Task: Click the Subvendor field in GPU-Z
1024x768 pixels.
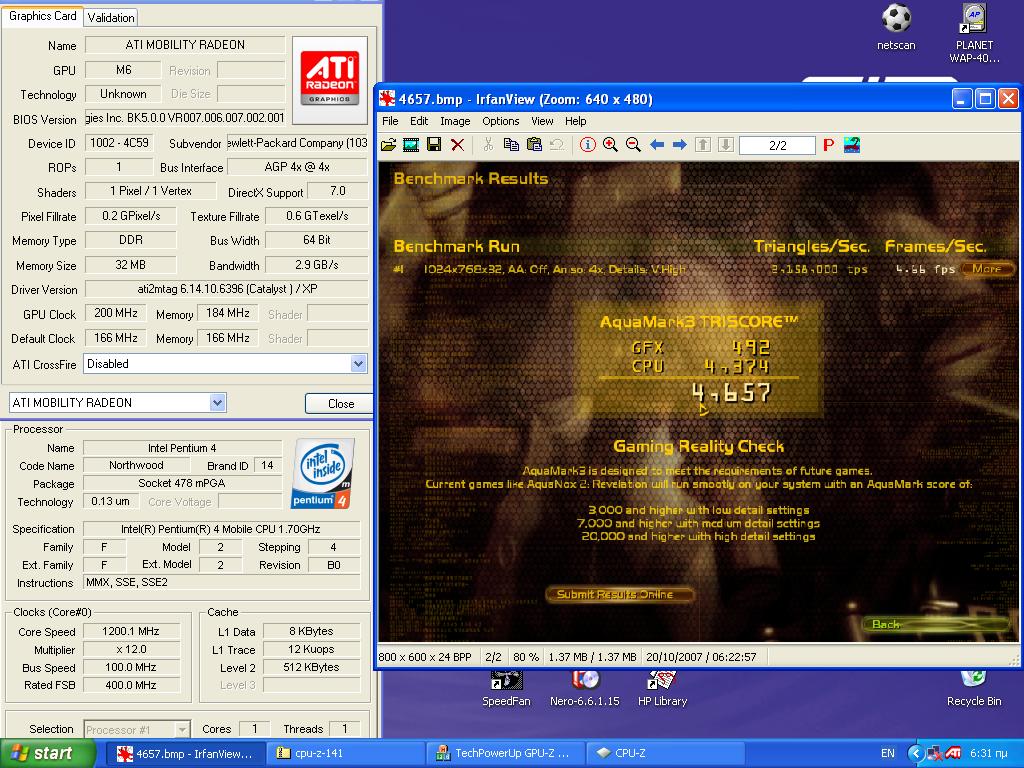Action: click(298, 143)
